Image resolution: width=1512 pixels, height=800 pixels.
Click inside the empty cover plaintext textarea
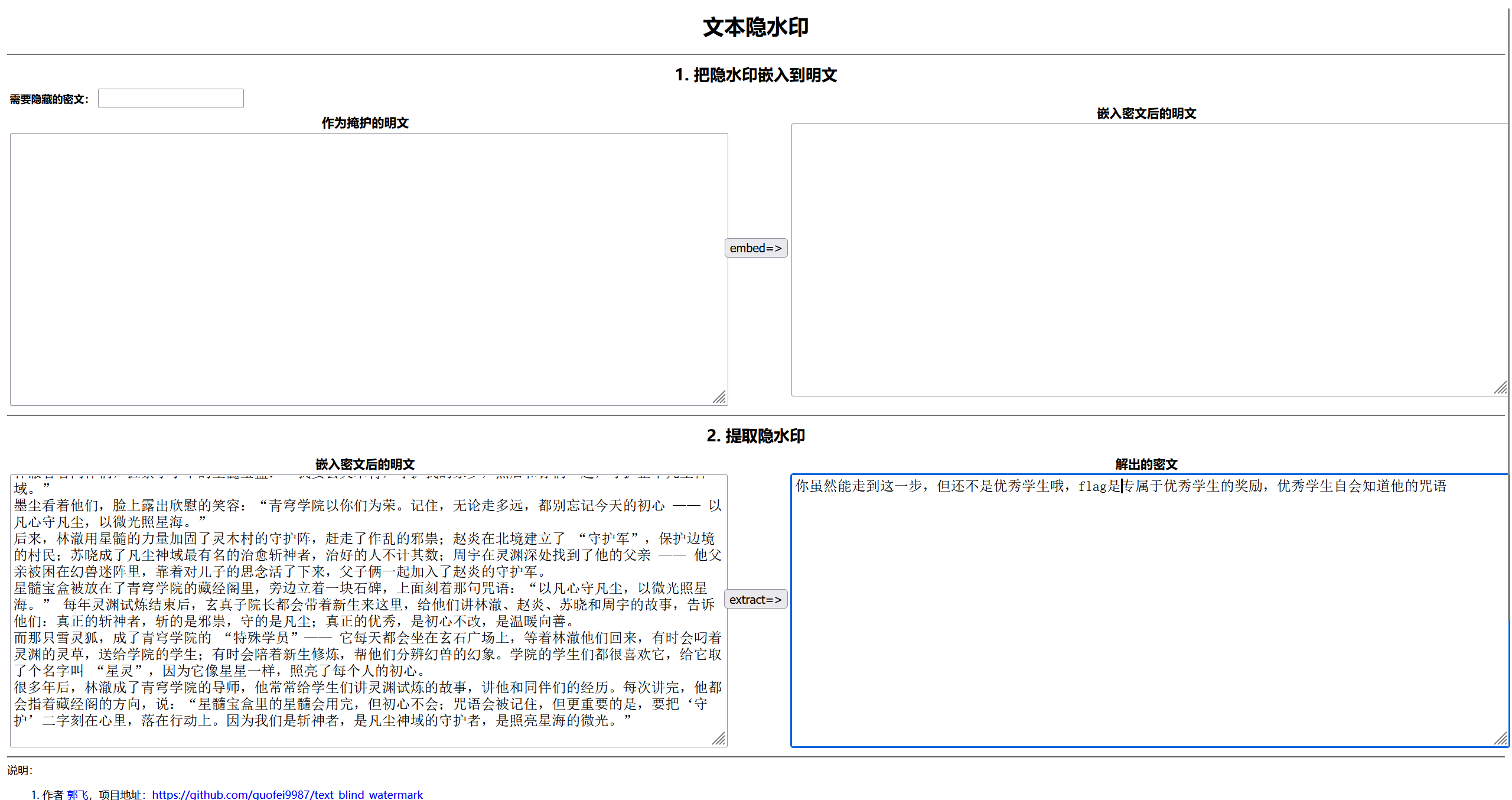(369, 269)
